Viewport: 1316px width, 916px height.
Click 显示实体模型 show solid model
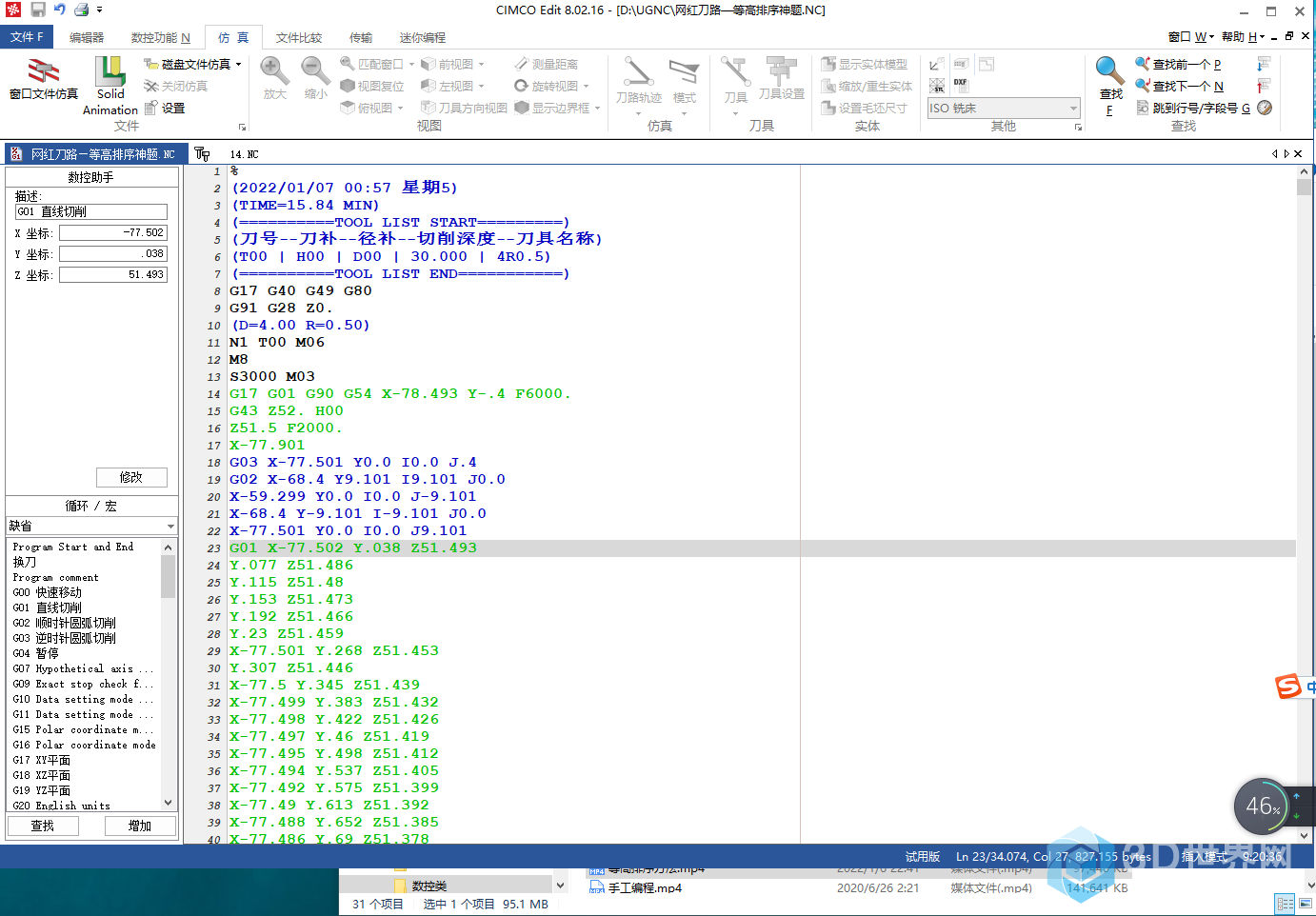864,64
